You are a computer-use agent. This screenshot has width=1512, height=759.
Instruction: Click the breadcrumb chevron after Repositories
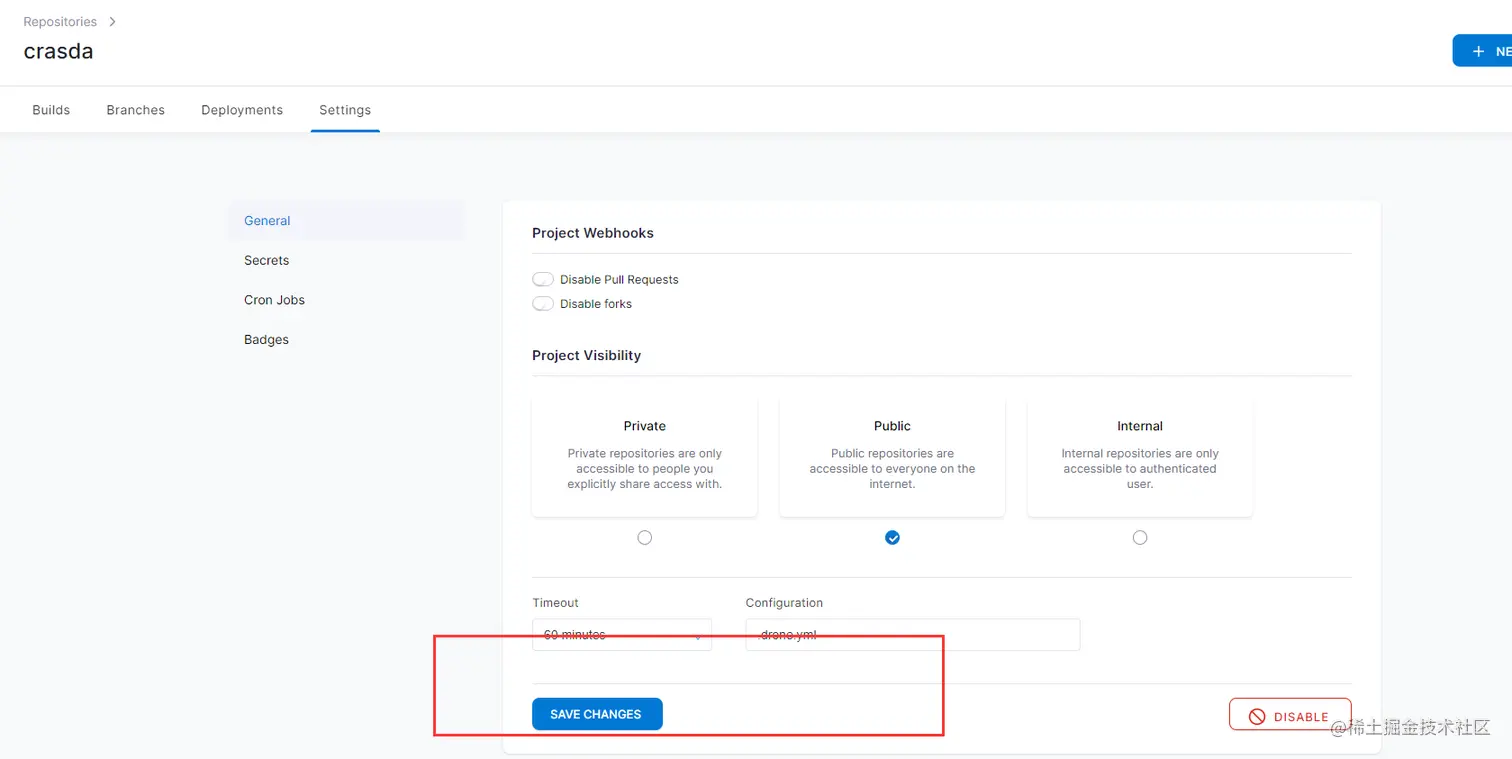pyautogui.click(x=112, y=21)
